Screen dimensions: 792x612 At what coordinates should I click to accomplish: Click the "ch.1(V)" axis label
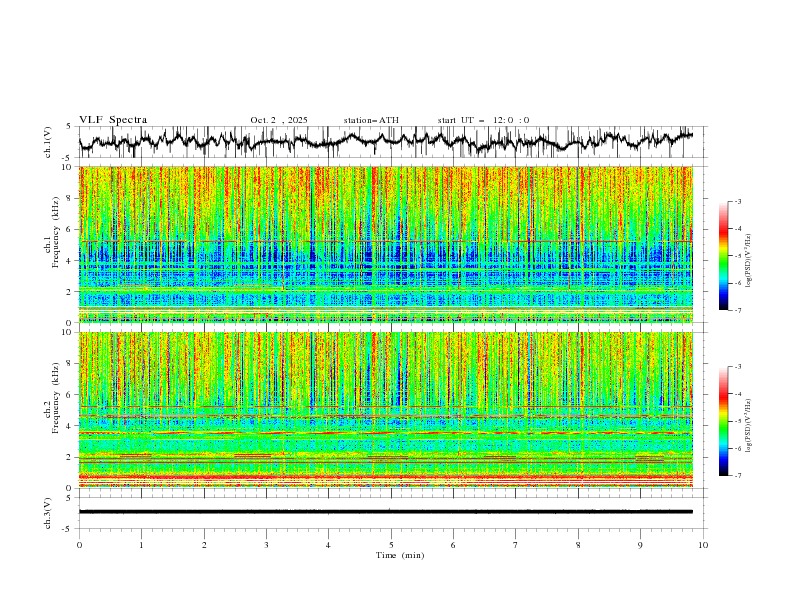click(x=48, y=142)
